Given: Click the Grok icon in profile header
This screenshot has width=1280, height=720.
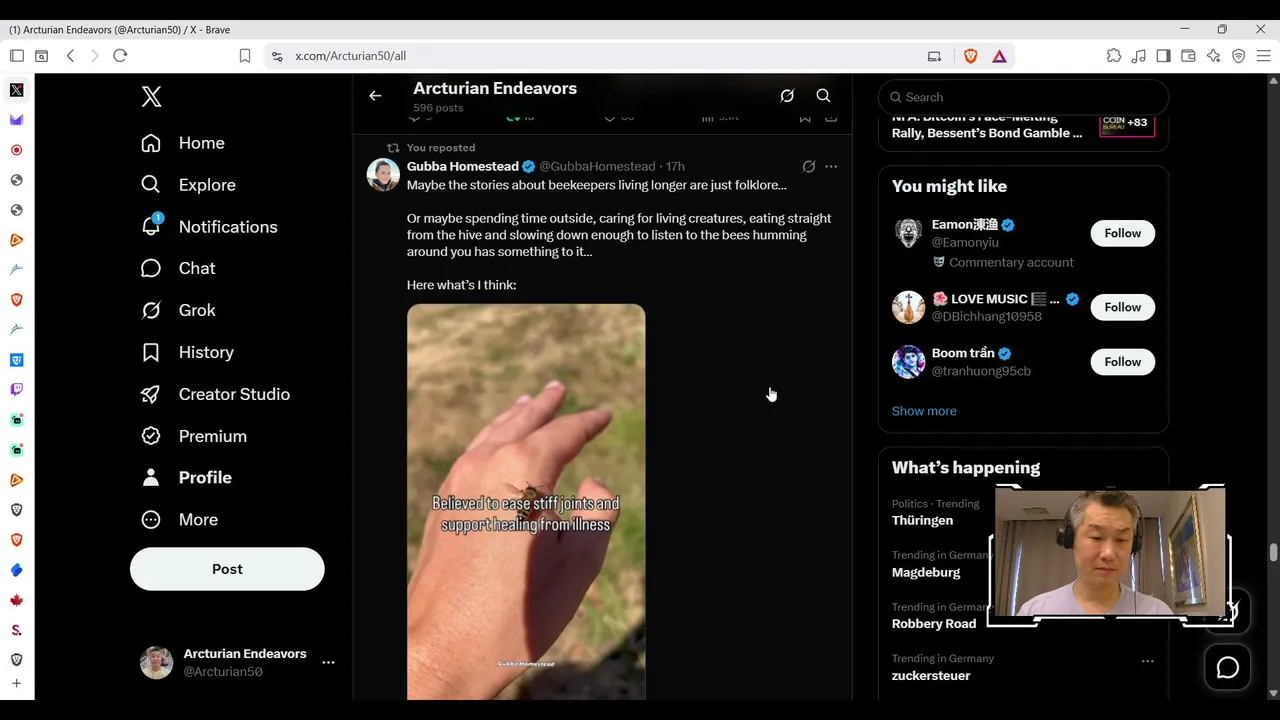Looking at the screenshot, I should click(x=787, y=96).
